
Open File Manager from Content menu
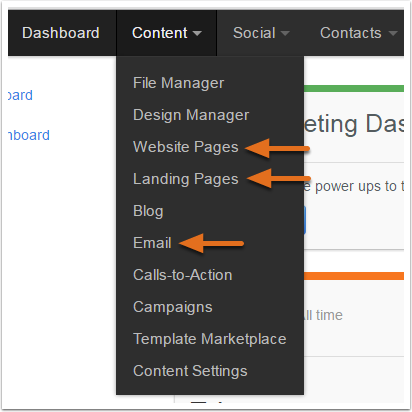(178, 83)
